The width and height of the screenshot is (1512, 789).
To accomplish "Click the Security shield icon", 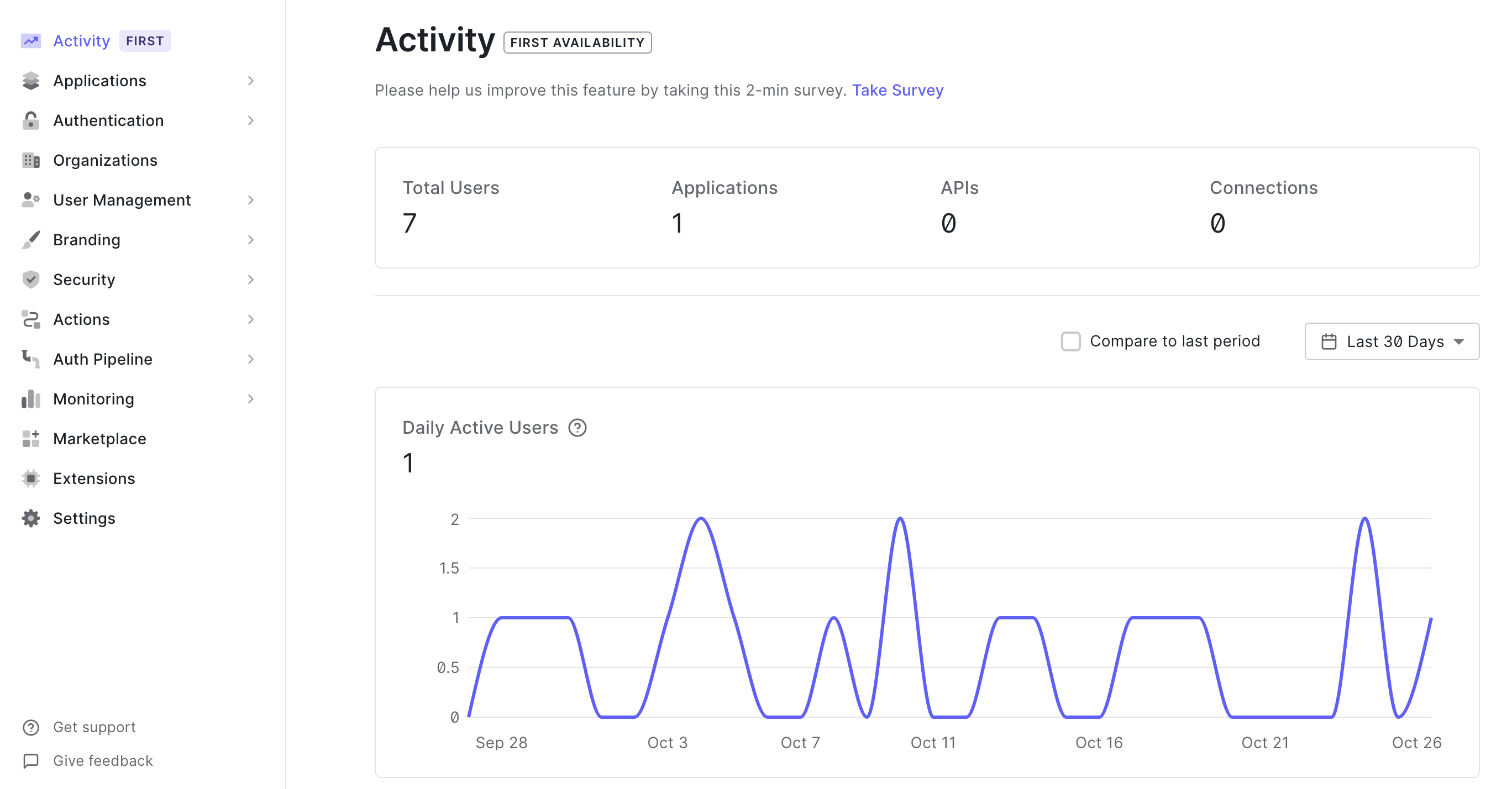I will (x=30, y=280).
